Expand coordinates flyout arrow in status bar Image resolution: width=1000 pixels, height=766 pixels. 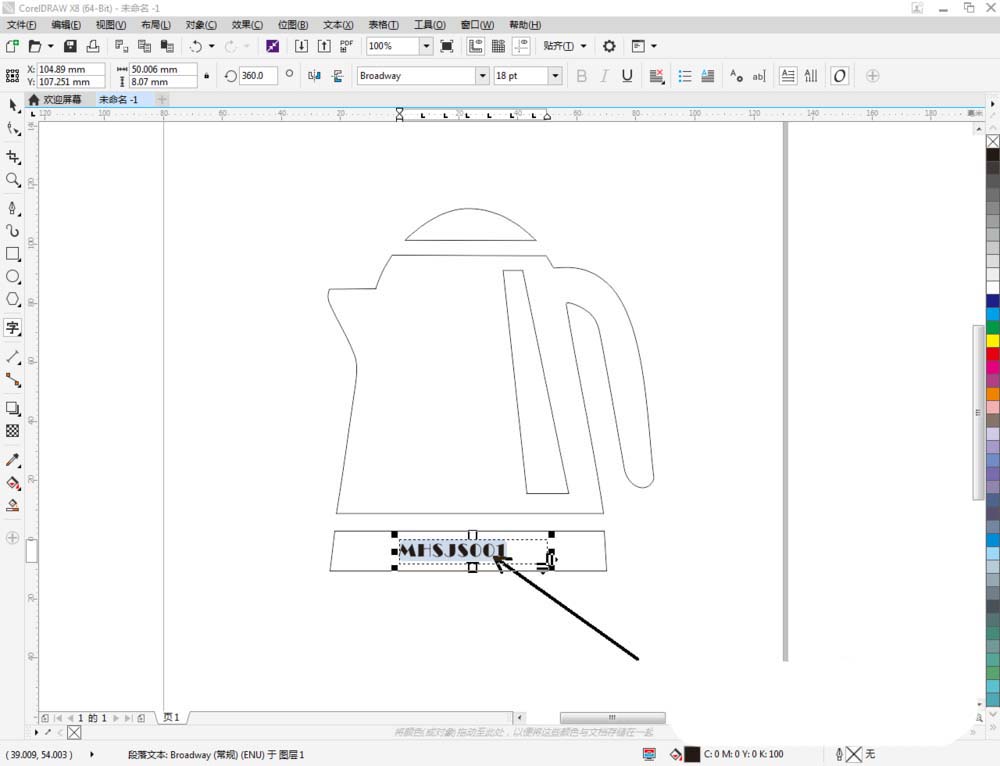[x=92, y=755]
